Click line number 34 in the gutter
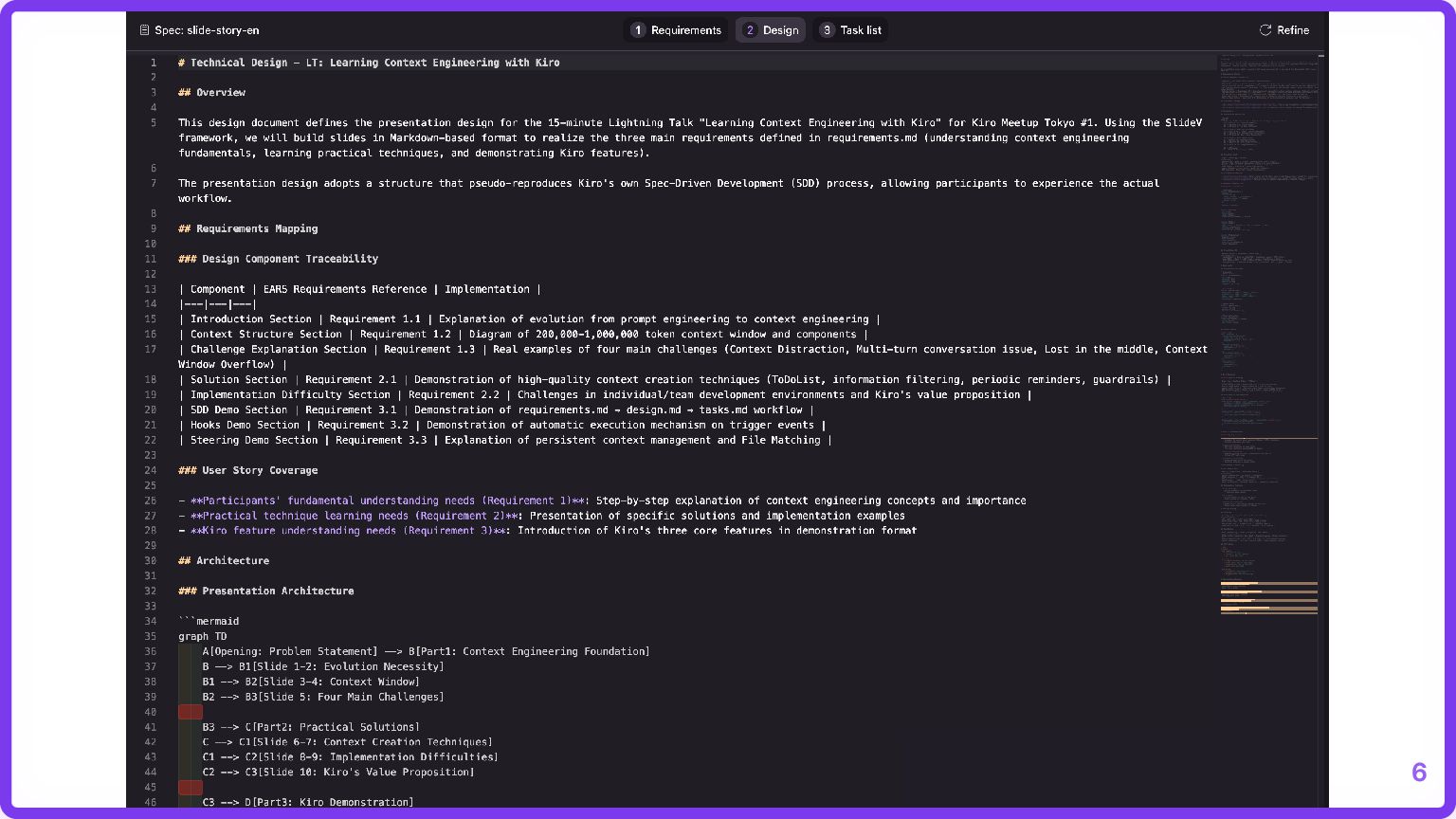 (x=151, y=622)
